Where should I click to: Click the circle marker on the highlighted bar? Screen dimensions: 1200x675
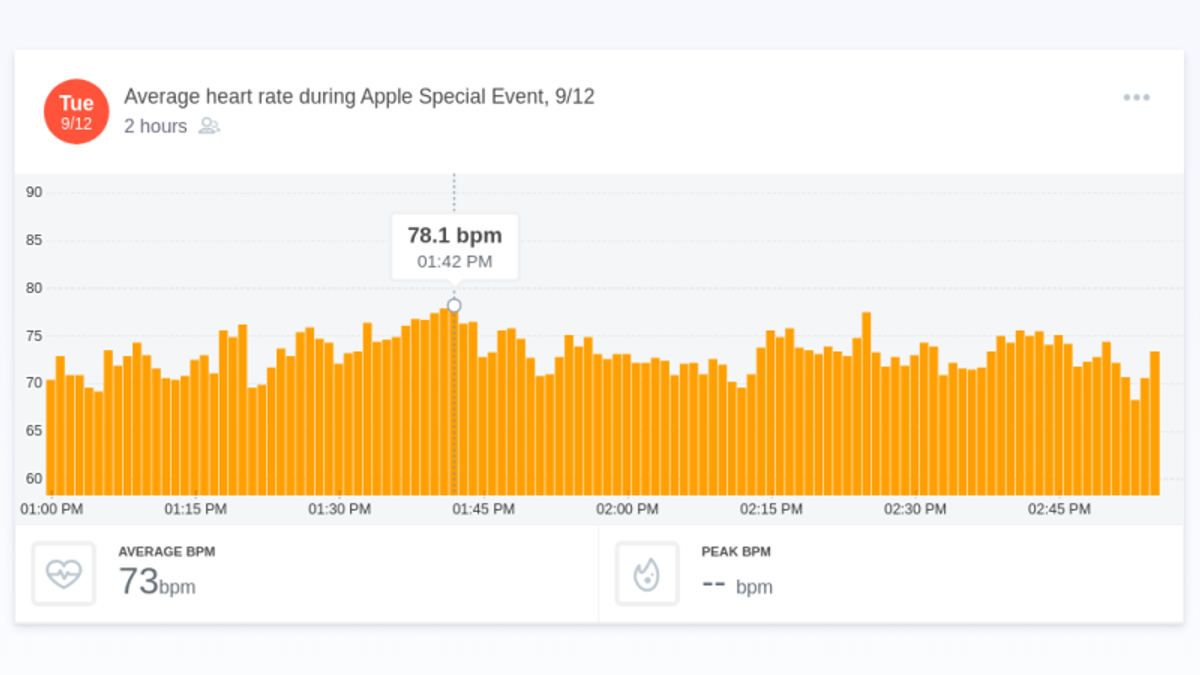pyautogui.click(x=454, y=306)
